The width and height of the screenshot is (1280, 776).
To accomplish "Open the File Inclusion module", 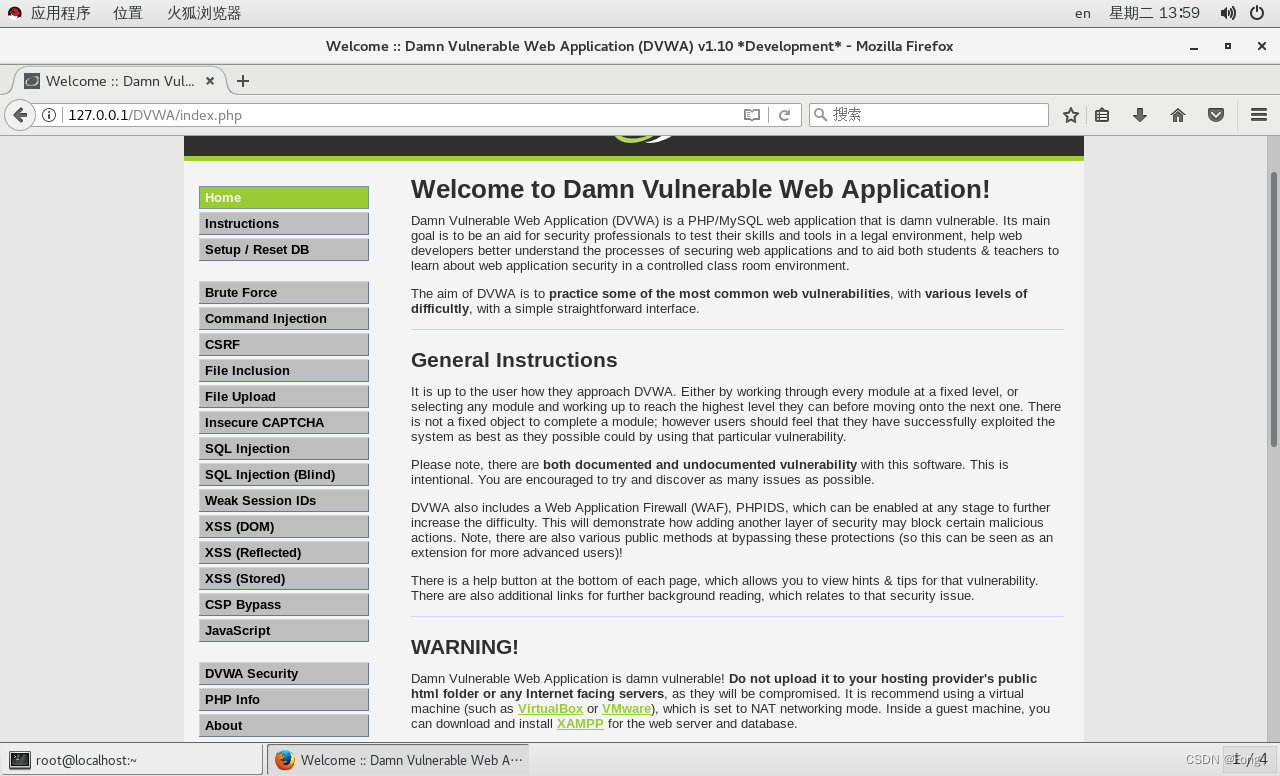I will click(284, 371).
